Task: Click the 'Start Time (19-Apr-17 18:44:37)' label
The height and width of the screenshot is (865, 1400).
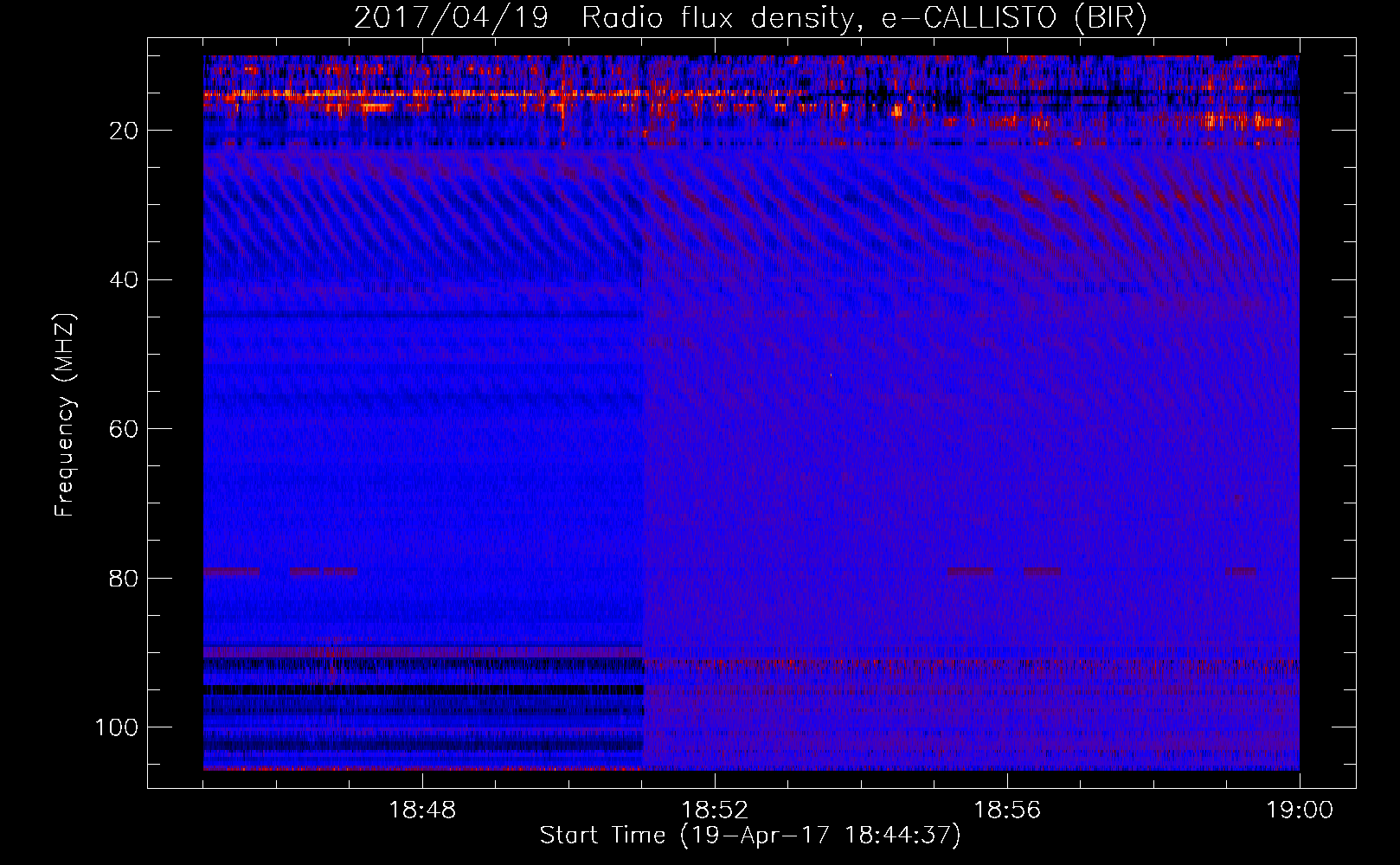Action: point(750,836)
